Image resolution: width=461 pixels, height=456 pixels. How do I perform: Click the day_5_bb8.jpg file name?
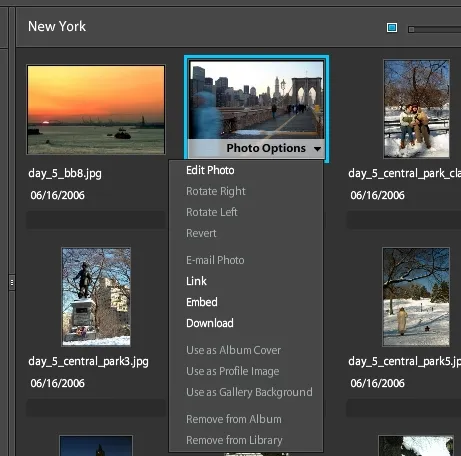(x=65, y=174)
